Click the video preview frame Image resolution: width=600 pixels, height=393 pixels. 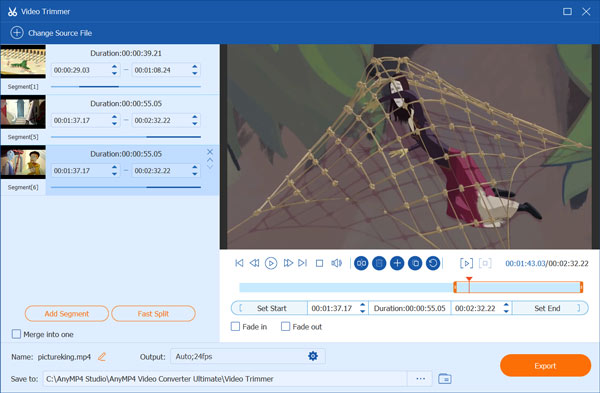pyautogui.click(x=409, y=147)
